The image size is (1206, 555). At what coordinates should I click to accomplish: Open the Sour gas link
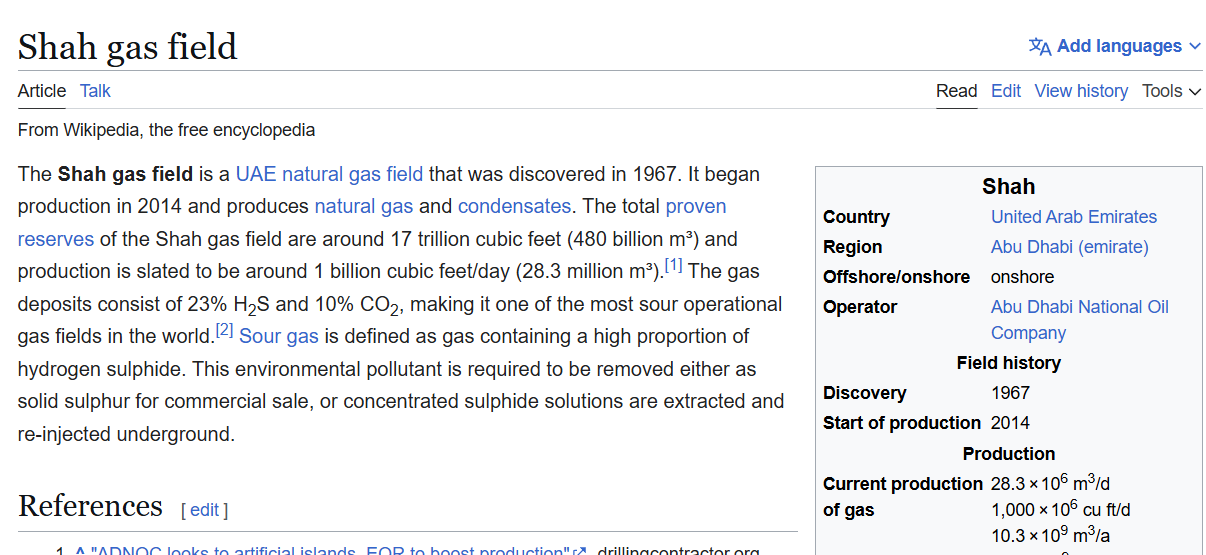pos(279,336)
